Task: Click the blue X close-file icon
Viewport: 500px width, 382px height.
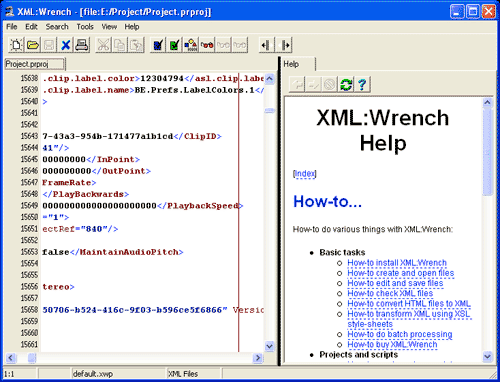Action: tap(65, 45)
